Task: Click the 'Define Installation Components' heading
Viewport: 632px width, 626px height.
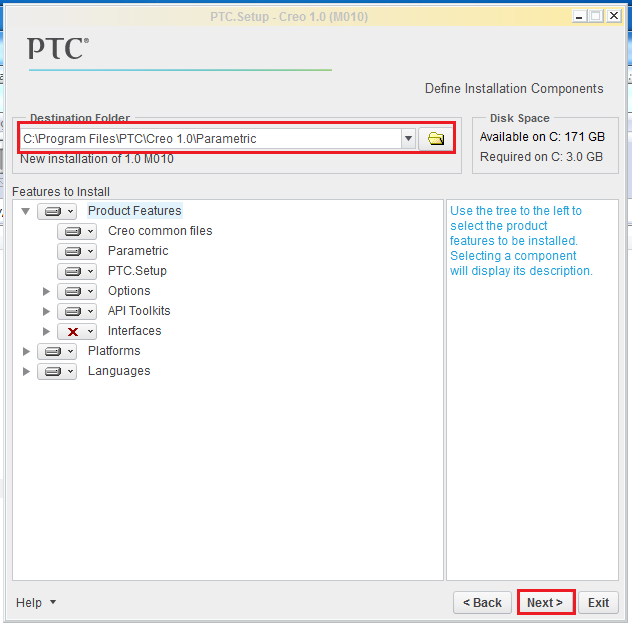Action: pyautogui.click(x=514, y=89)
